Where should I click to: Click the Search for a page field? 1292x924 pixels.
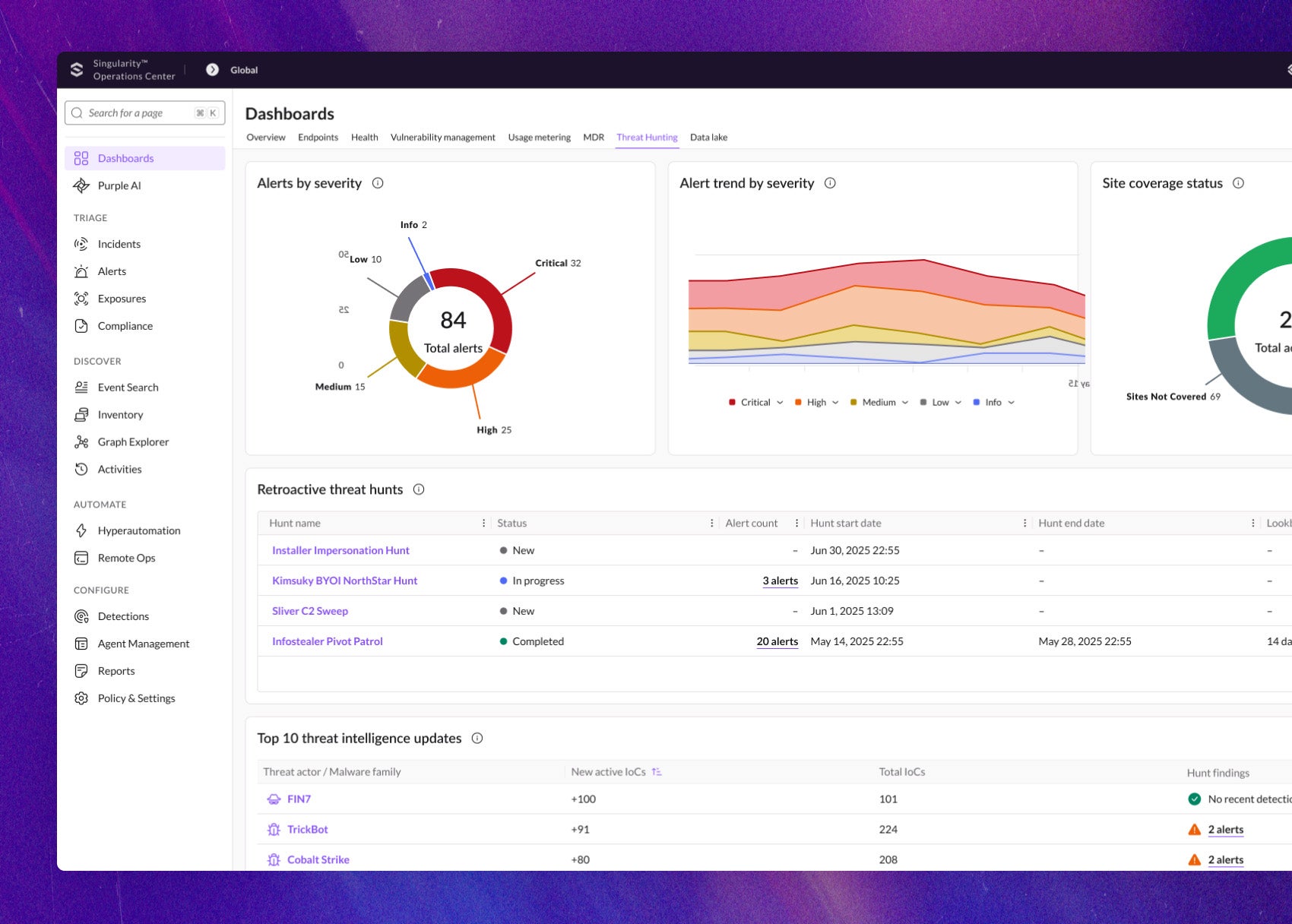137,113
